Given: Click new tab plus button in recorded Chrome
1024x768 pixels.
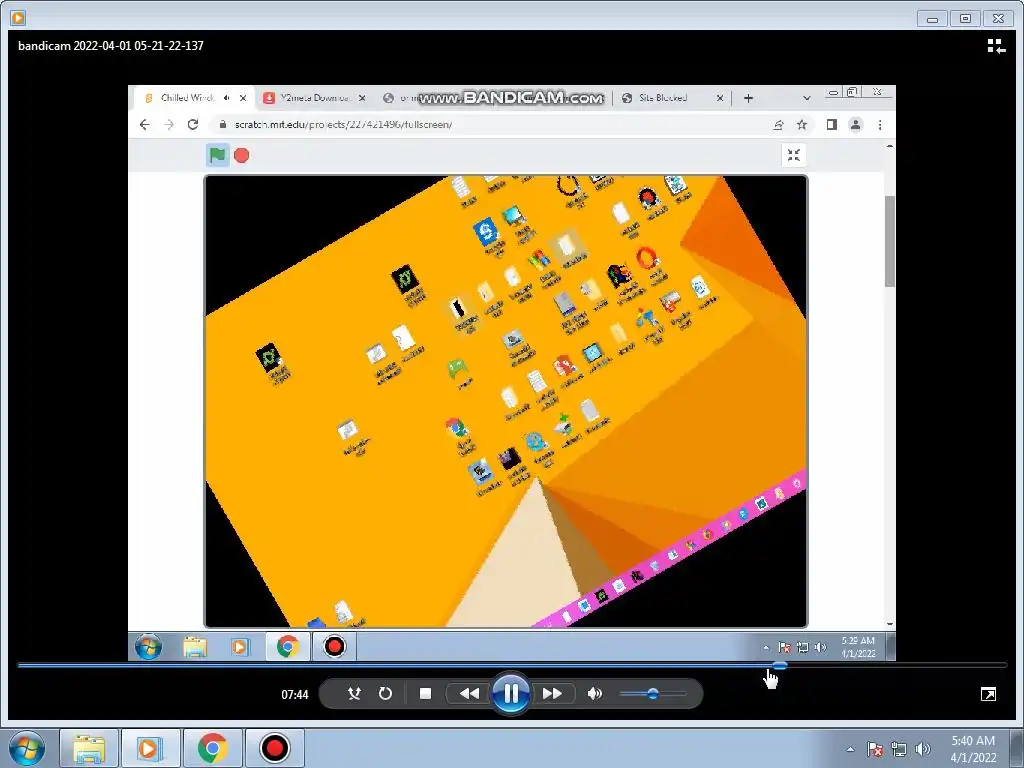Looking at the screenshot, I should click(748, 98).
